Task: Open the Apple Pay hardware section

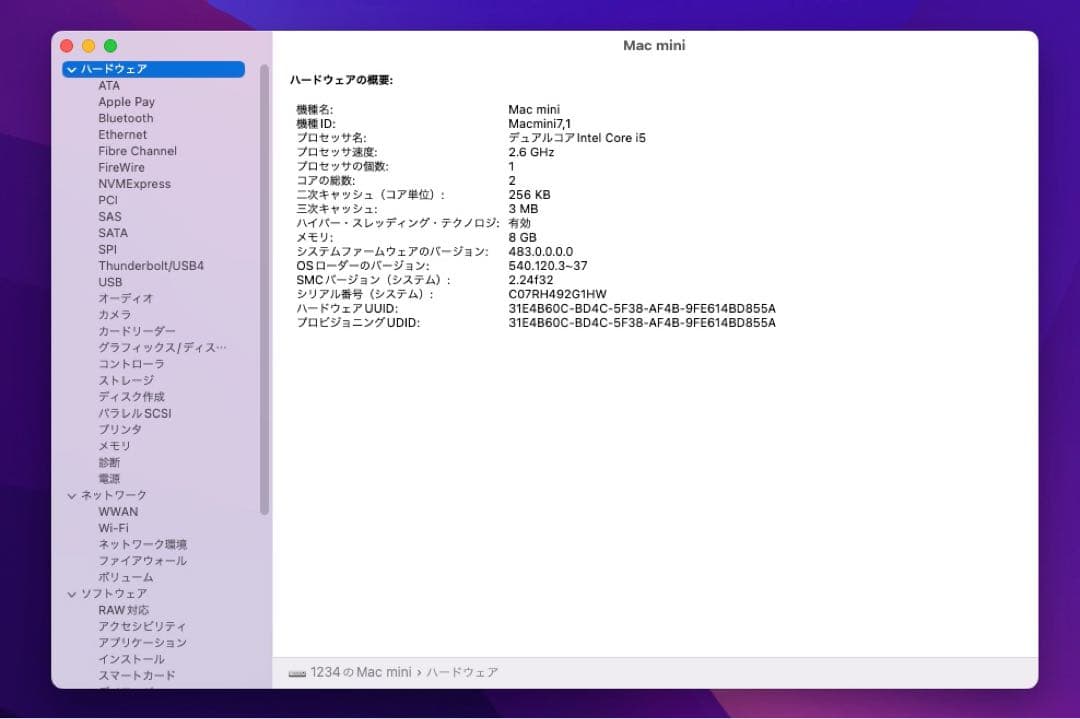Action: point(126,101)
